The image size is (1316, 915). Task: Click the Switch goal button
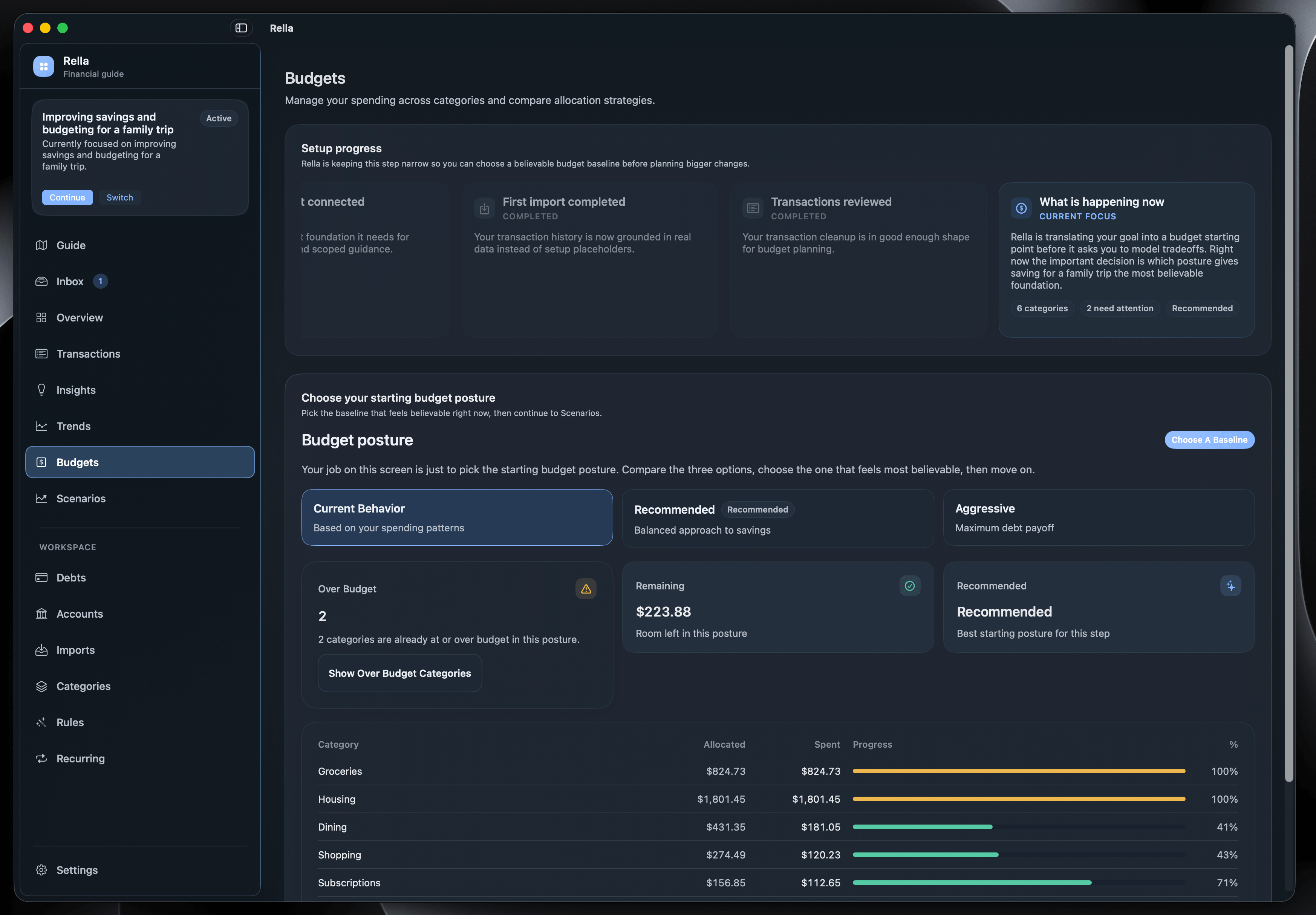119,197
